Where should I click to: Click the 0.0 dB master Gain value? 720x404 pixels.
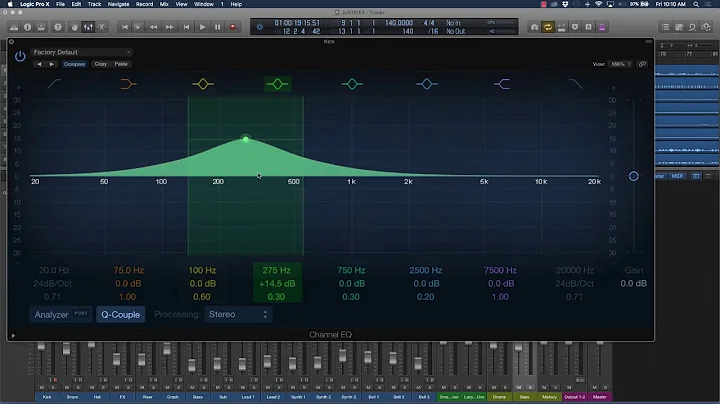[634, 284]
